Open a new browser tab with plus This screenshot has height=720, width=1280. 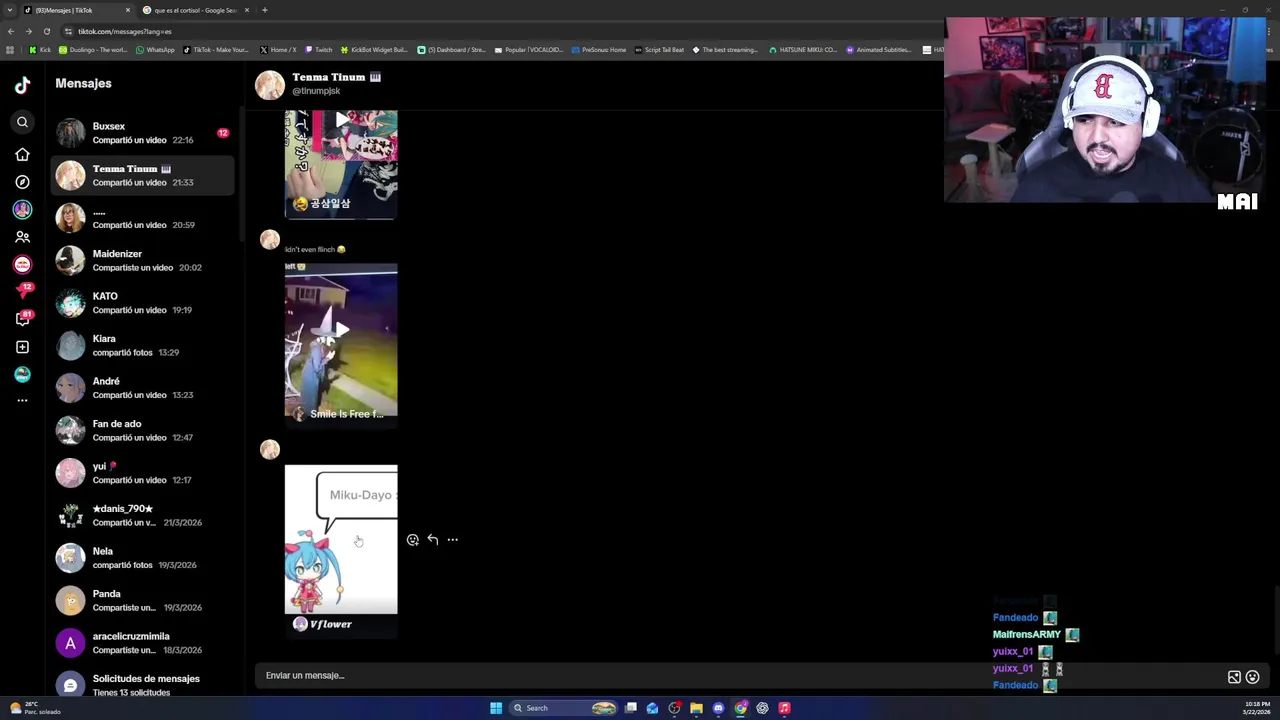tap(264, 10)
